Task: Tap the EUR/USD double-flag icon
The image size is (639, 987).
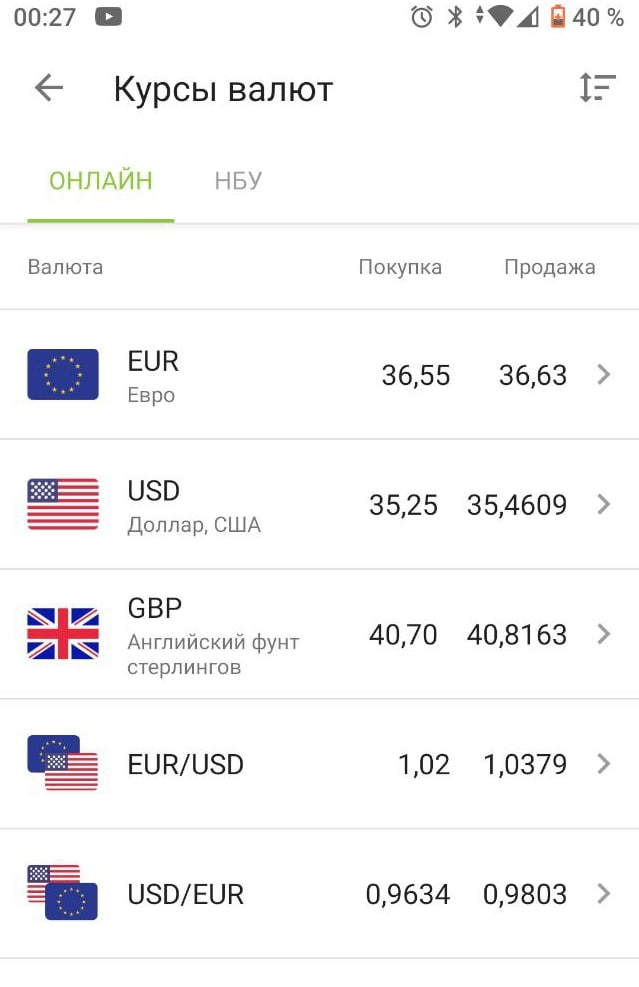Action: [x=63, y=764]
